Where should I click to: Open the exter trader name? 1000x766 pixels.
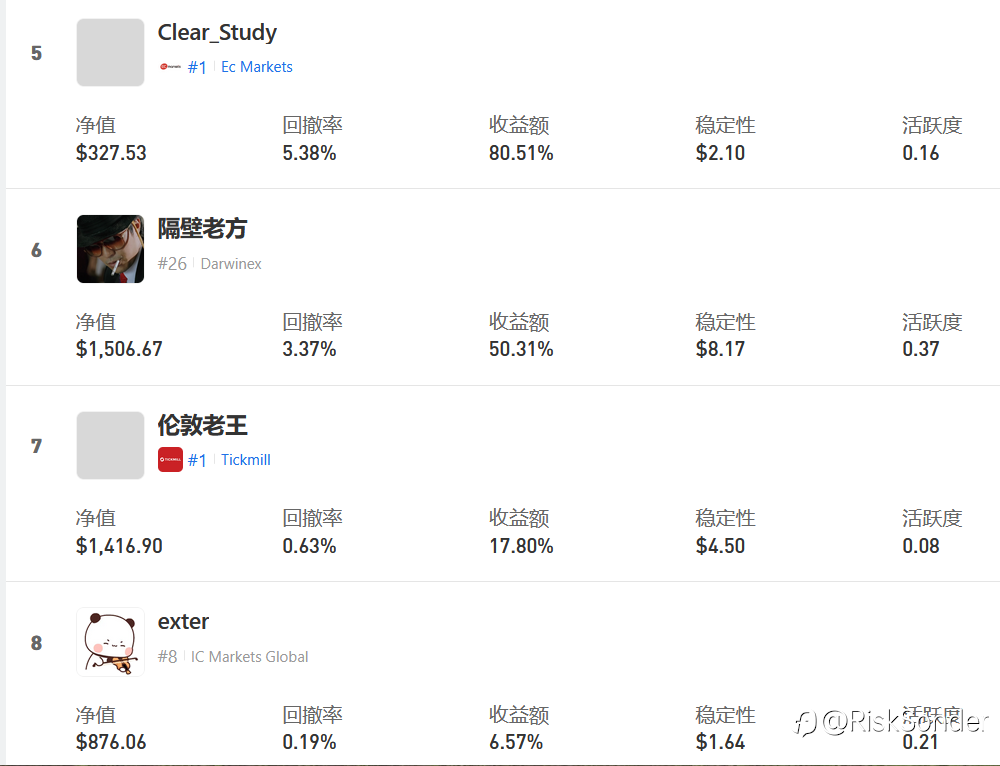tap(183, 621)
